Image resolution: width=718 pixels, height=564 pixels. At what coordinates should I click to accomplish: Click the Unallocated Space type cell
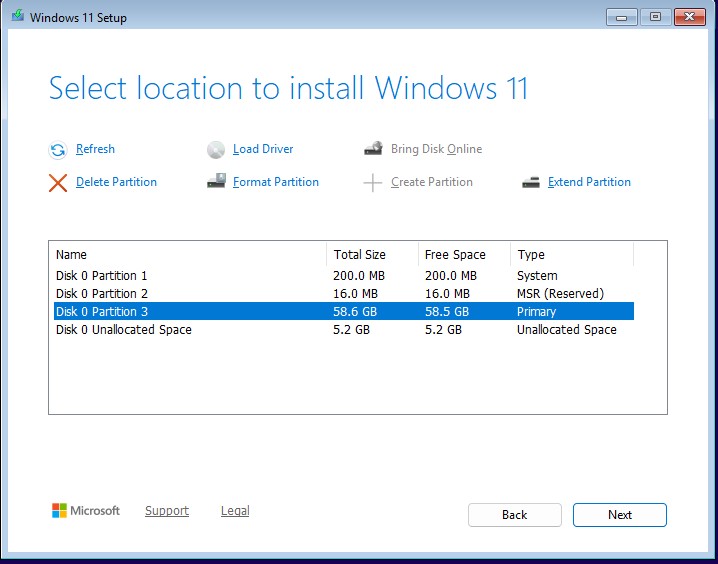pyautogui.click(x=567, y=330)
